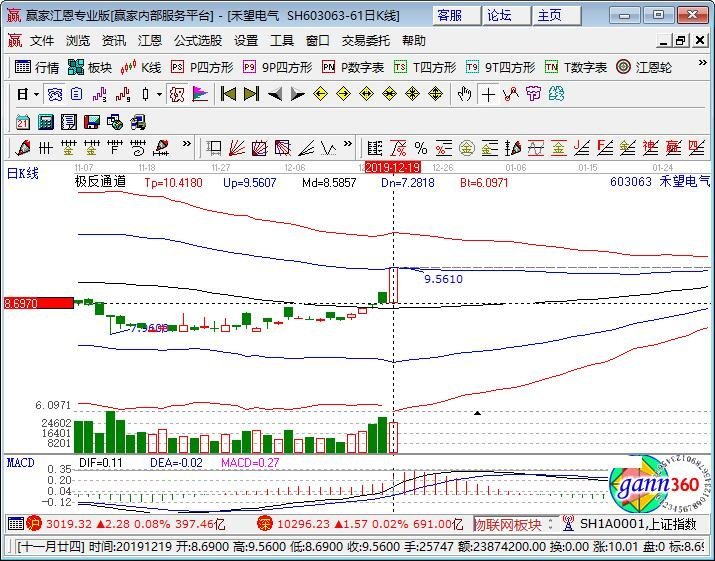Open the 9T四方形 tool

pyautogui.click(x=500, y=68)
